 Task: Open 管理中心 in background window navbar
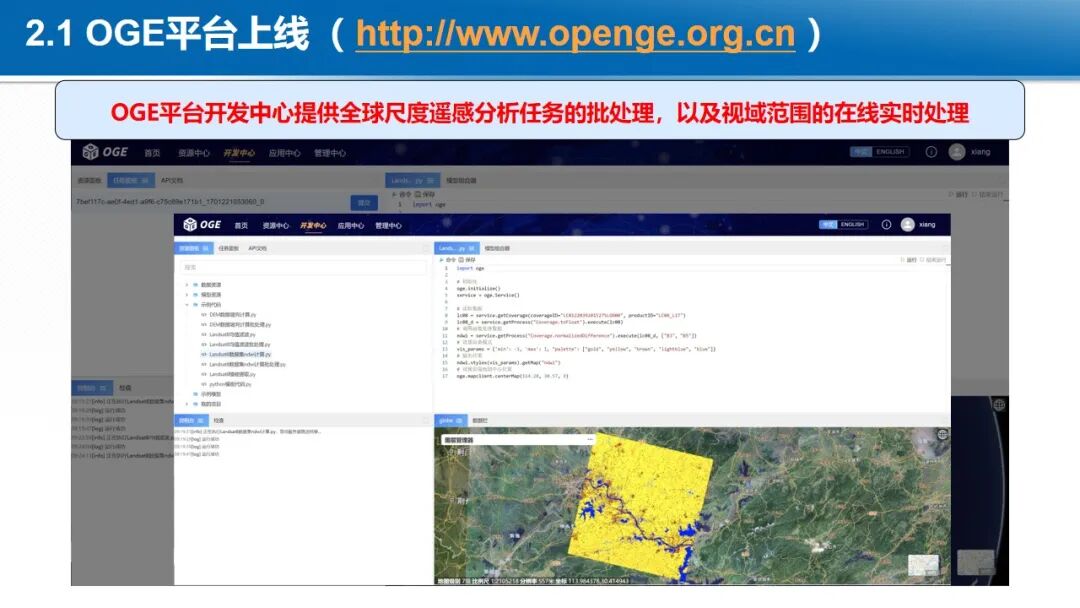330,153
